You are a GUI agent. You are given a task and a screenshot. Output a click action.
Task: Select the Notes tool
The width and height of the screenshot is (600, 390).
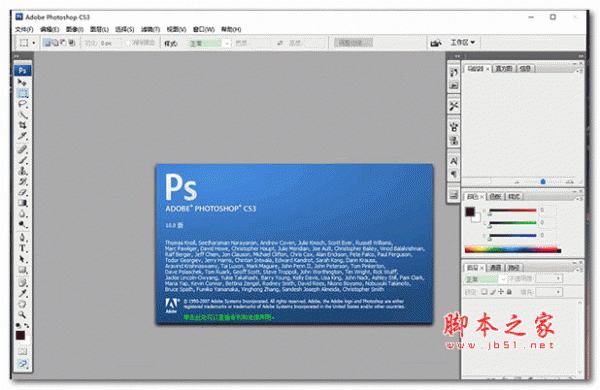point(22,283)
